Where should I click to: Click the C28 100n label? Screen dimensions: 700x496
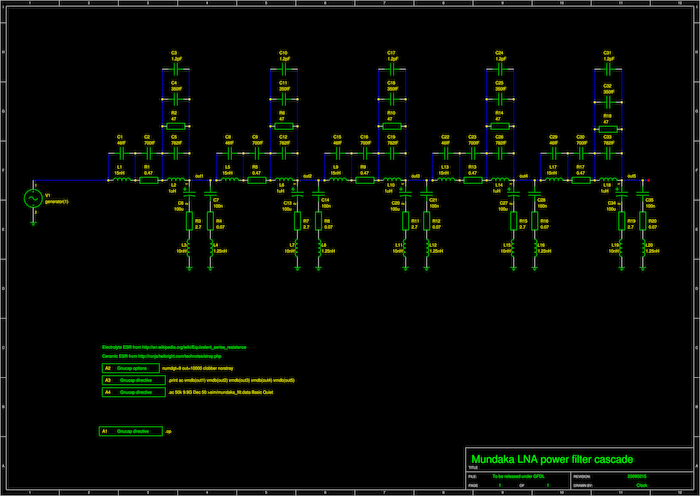pos(542,203)
